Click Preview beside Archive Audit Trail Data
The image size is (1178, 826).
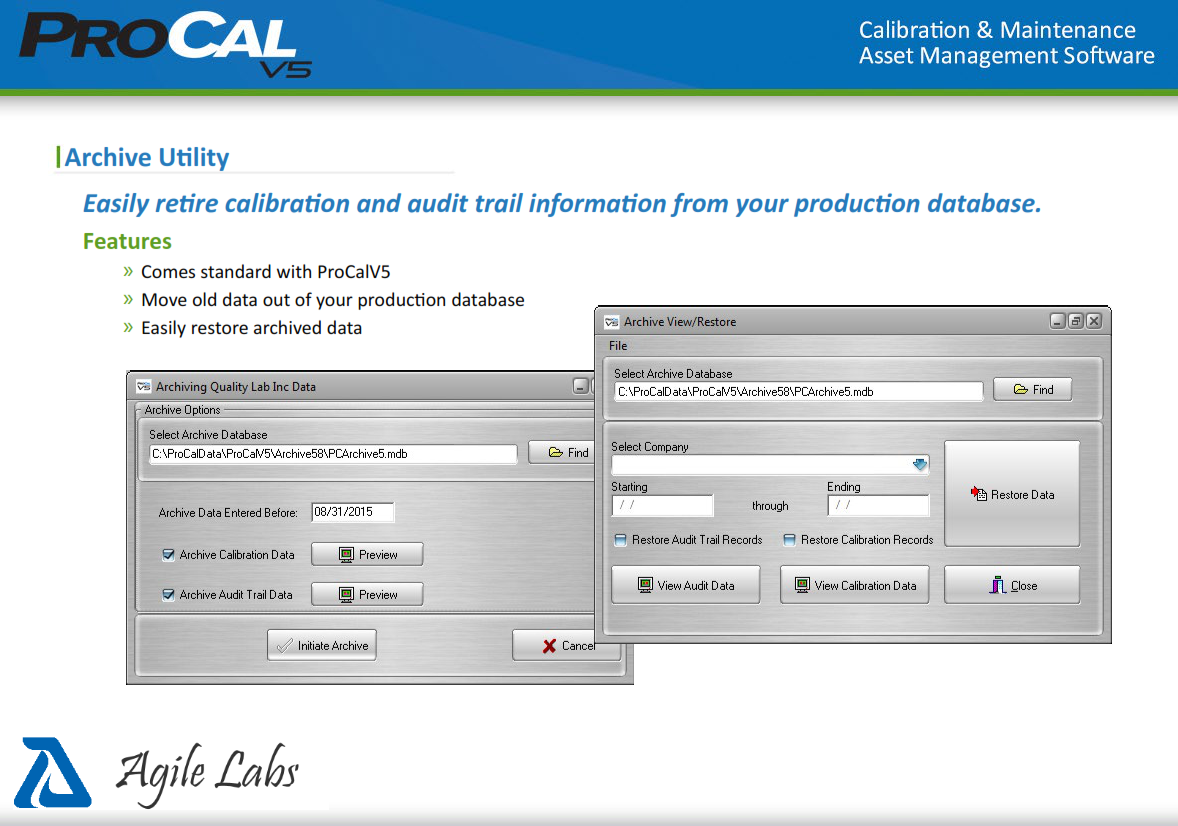[x=367, y=594]
